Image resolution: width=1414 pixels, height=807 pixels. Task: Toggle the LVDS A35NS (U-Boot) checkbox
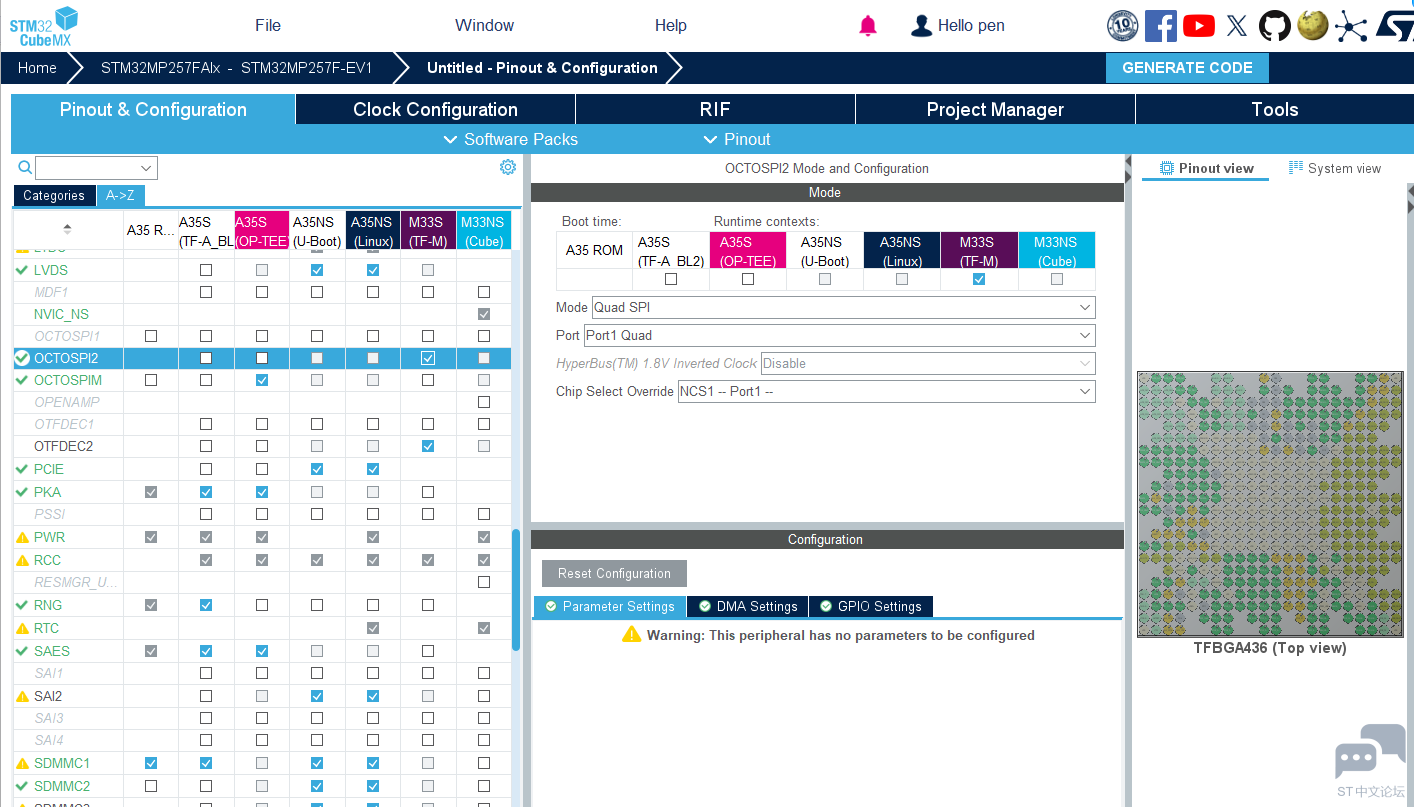(317, 270)
